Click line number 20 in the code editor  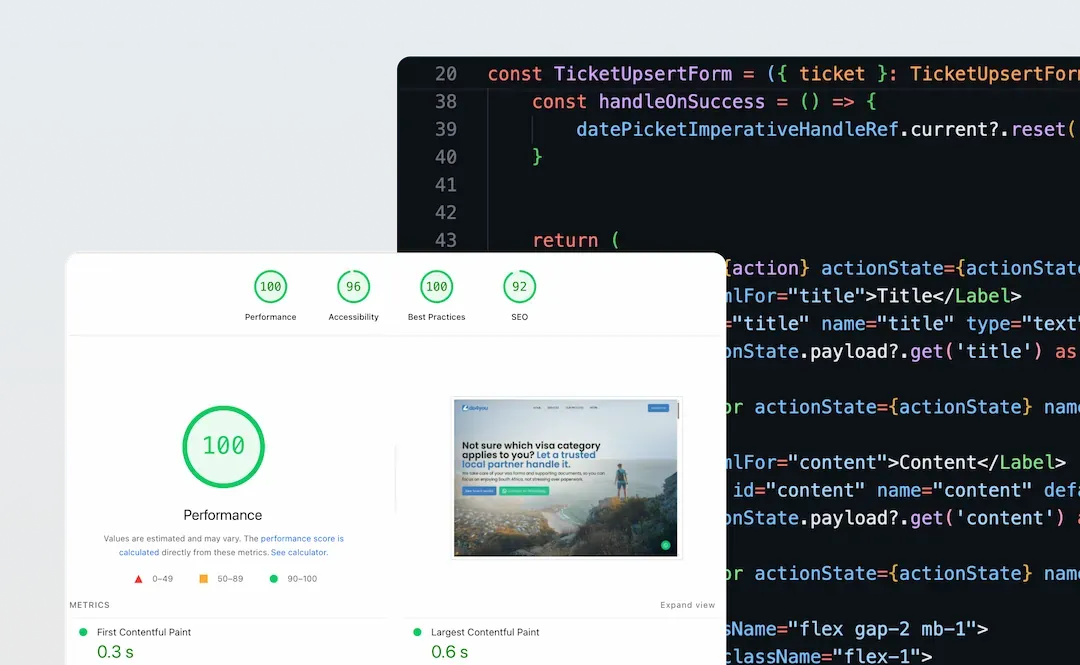click(446, 74)
